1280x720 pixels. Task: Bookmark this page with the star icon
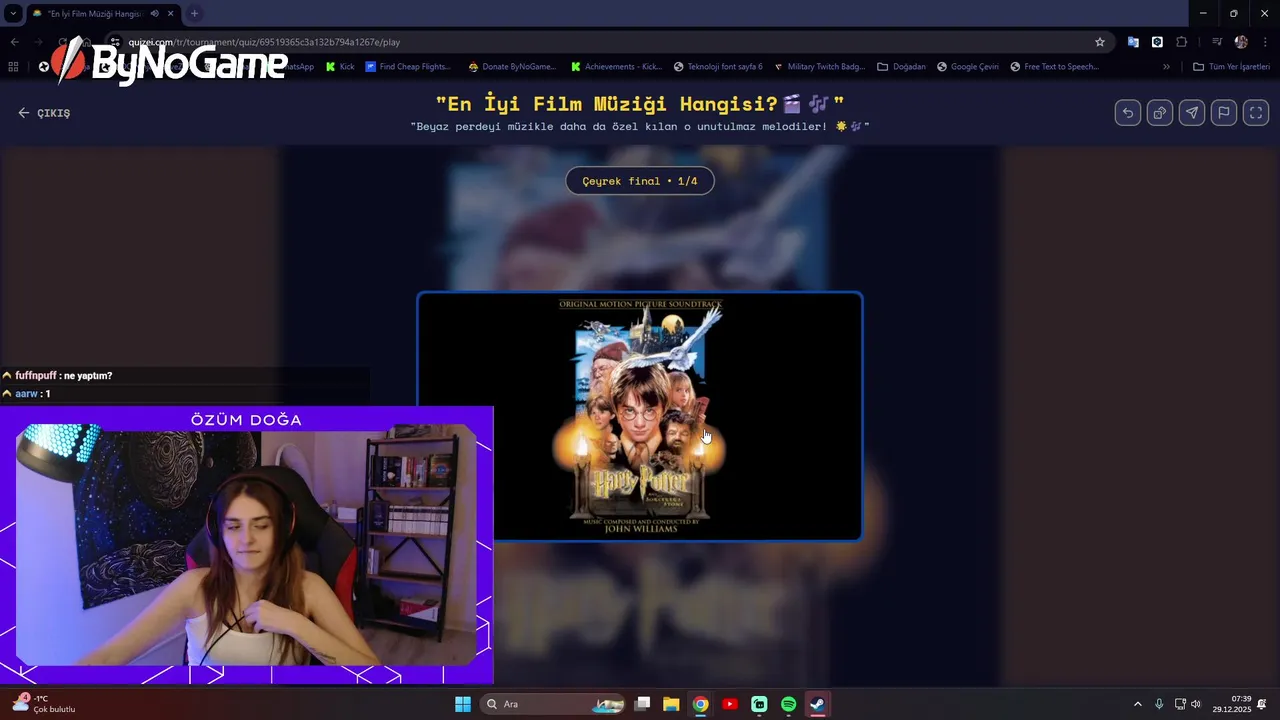[1100, 42]
